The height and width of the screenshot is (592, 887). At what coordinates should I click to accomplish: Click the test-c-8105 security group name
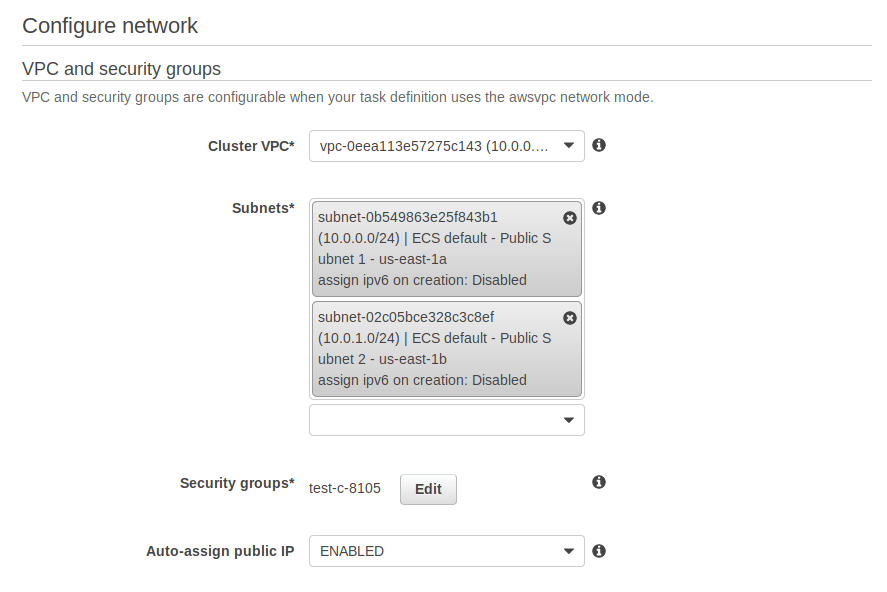(345, 489)
